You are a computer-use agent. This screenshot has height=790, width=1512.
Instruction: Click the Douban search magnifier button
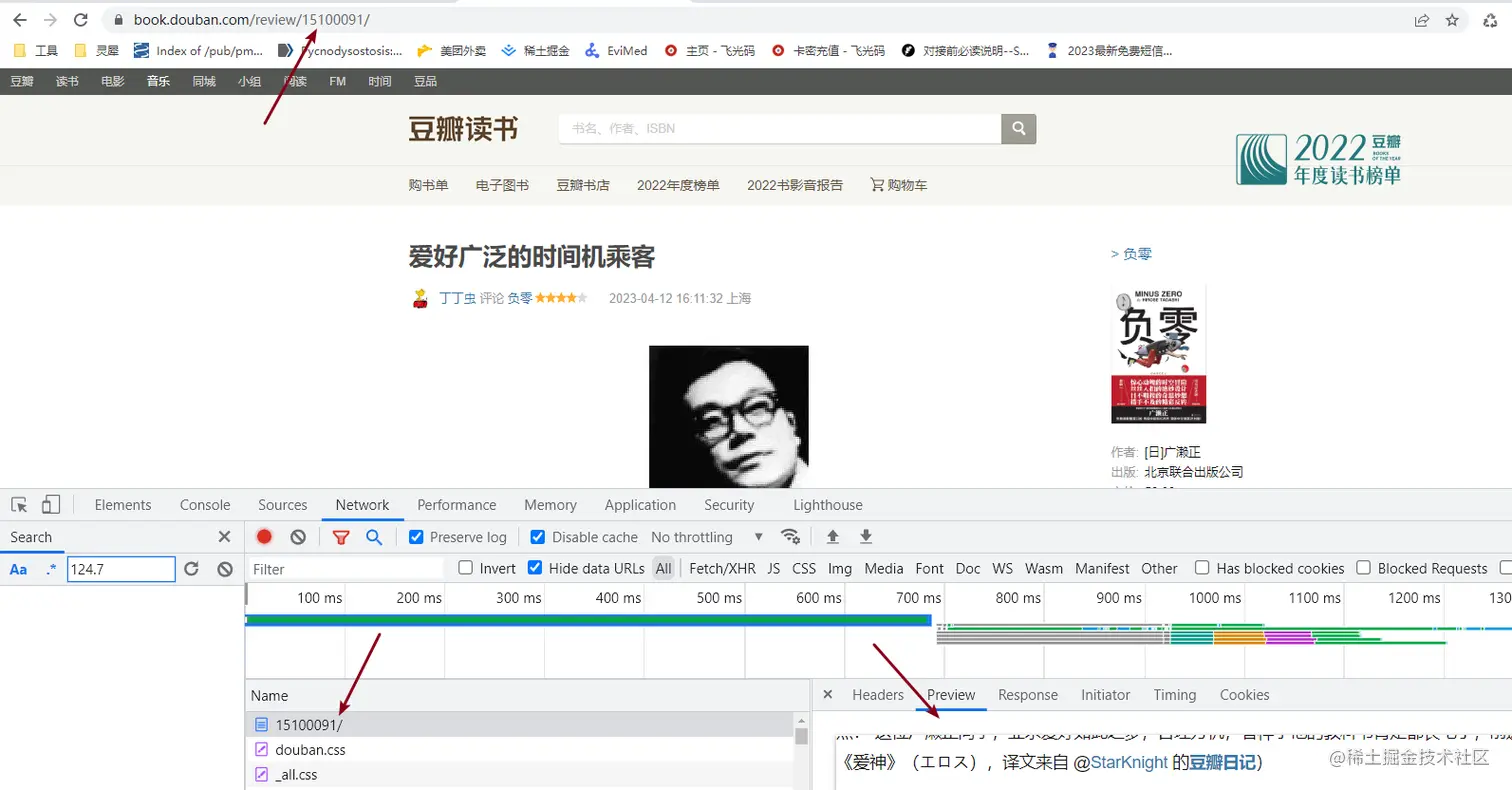click(1019, 129)
